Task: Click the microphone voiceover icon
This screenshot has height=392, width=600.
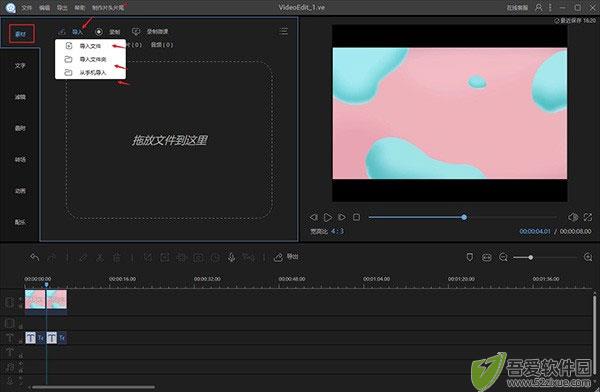Action: click(231, 257)
